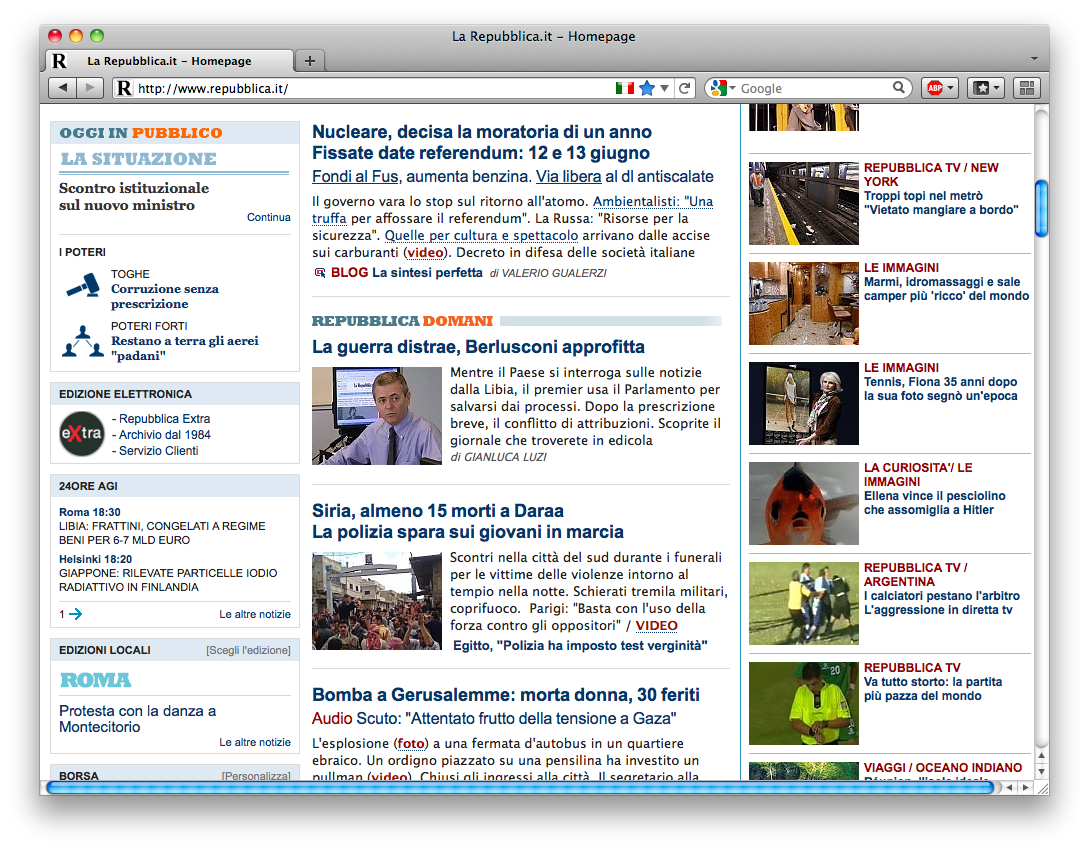Click the Repubblica Extra round logo

81,434
